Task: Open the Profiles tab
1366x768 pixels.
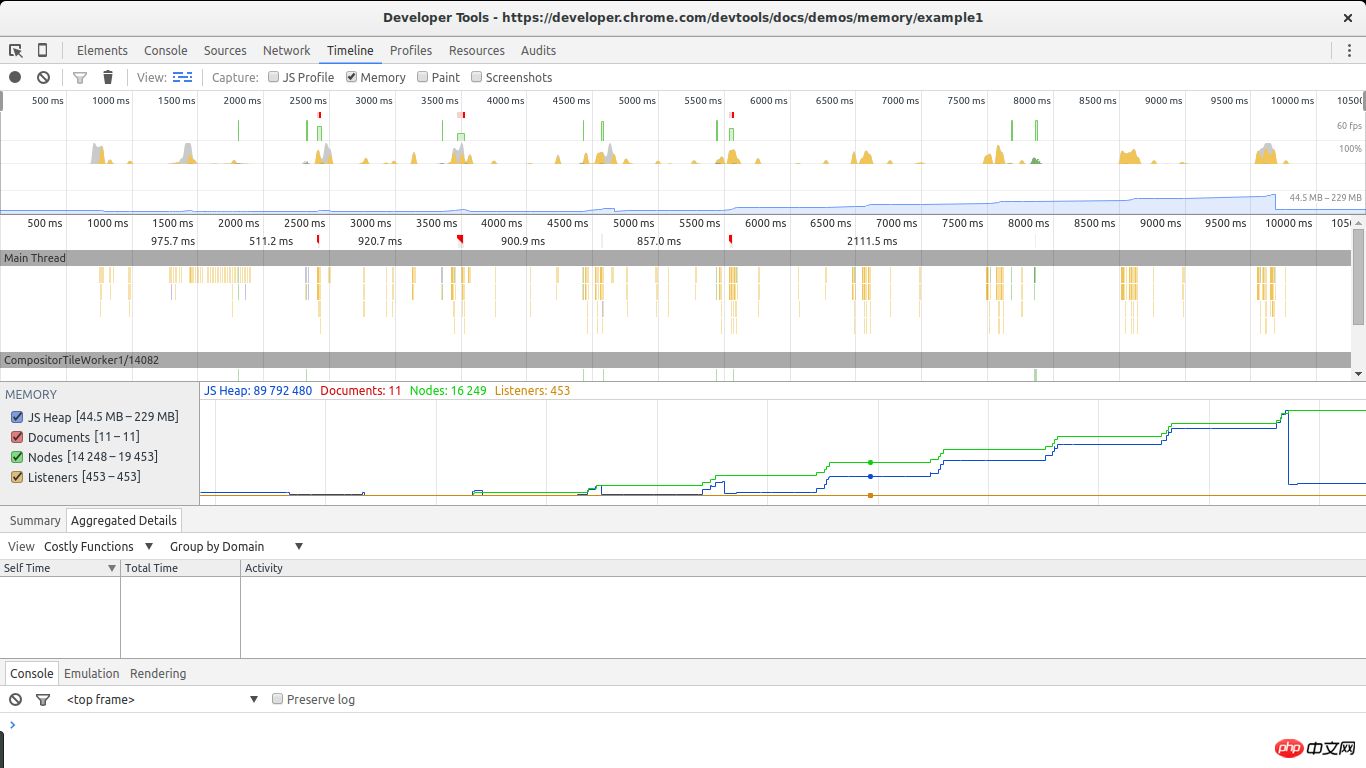Action: click(x=411, y=50)
